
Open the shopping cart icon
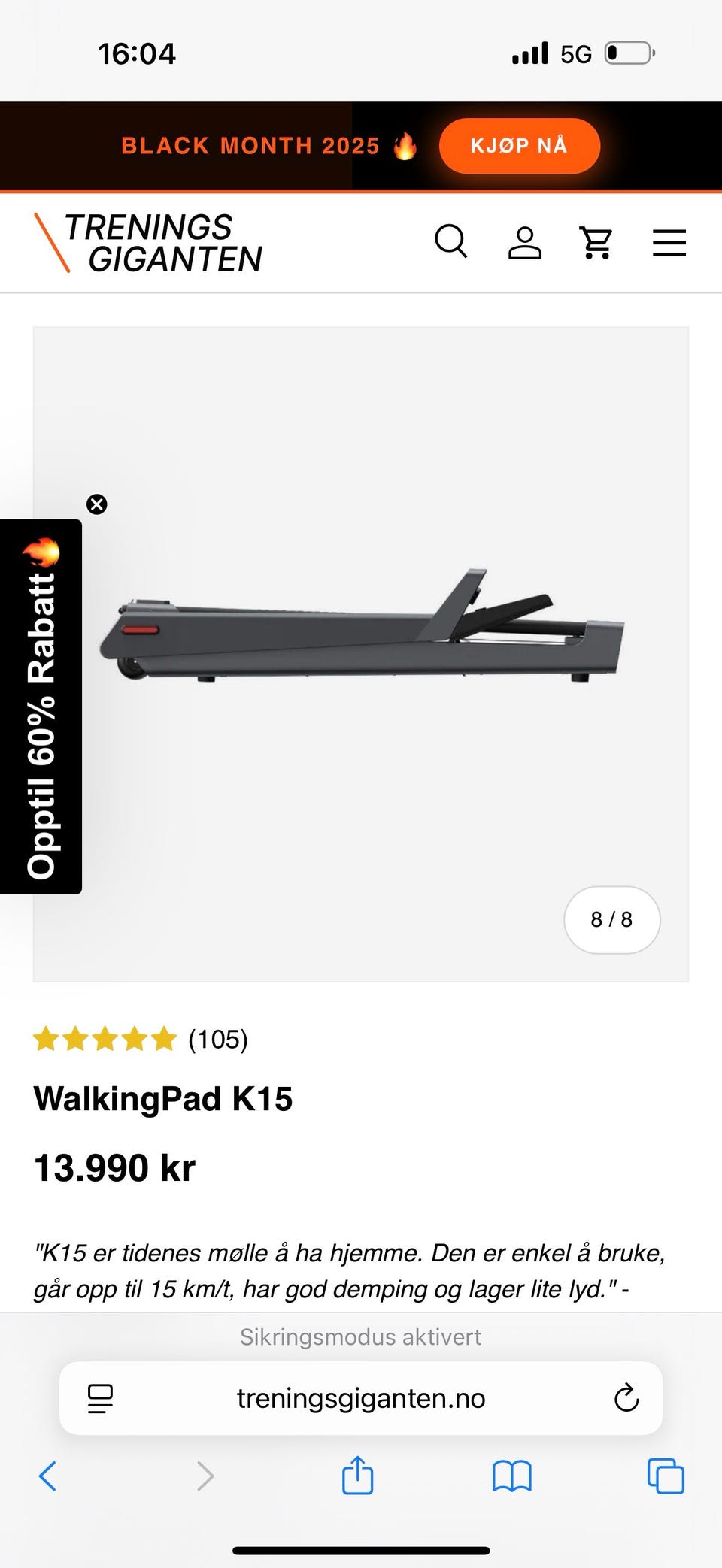point(597,242)
